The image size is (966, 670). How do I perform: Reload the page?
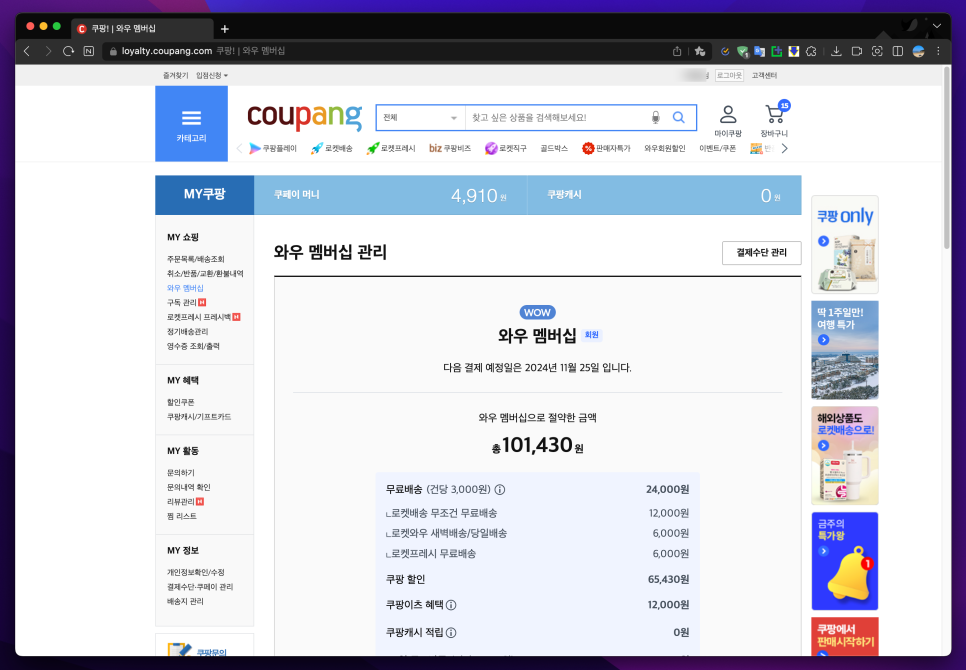68,51
